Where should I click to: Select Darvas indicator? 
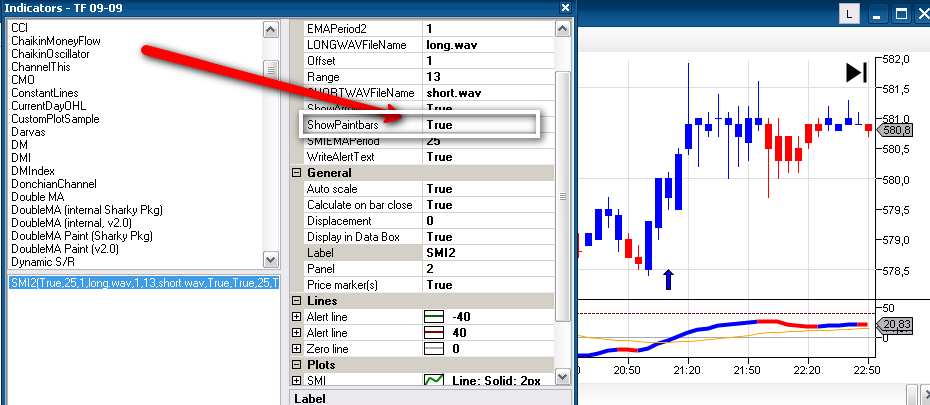(28, 132)
